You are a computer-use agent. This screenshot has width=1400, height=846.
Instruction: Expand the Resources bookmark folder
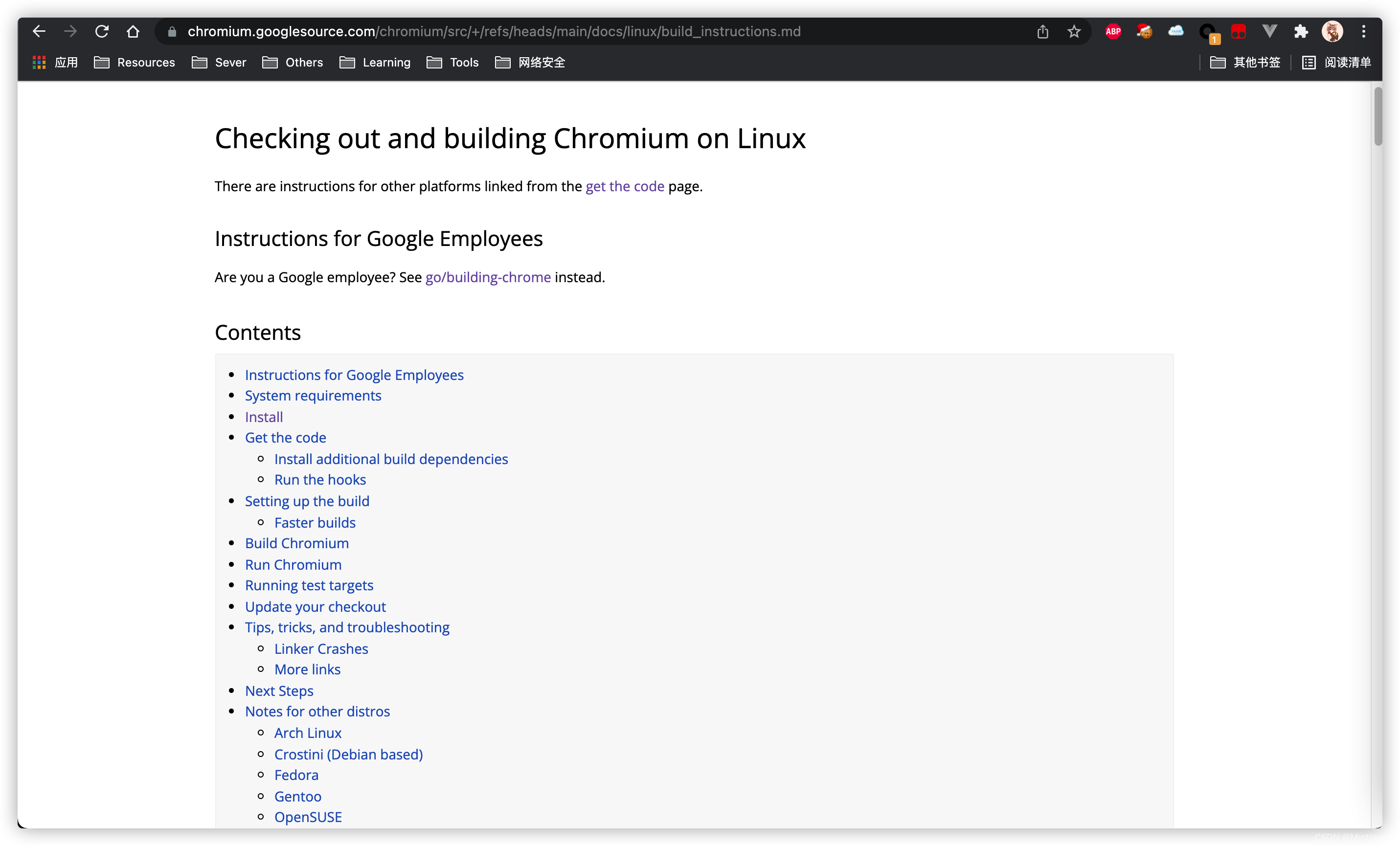tap(146, 63)
